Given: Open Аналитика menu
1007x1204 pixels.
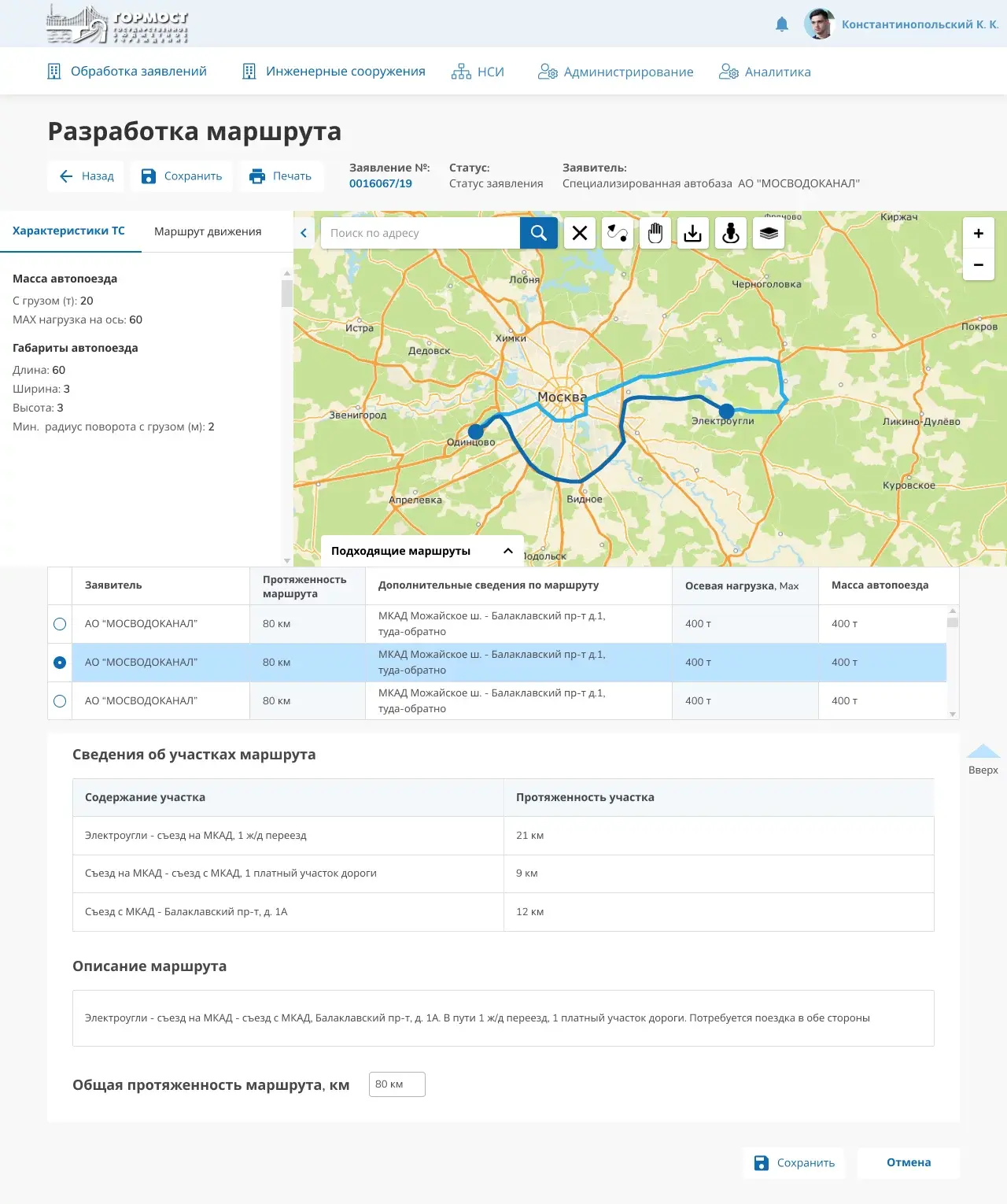Looking at the screenshot, I should point(765,72).
